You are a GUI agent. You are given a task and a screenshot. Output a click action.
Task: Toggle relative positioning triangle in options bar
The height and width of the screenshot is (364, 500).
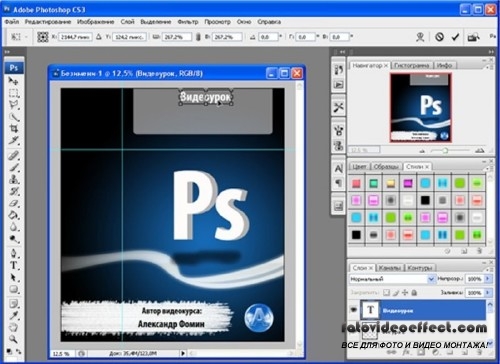click(99, 37)
